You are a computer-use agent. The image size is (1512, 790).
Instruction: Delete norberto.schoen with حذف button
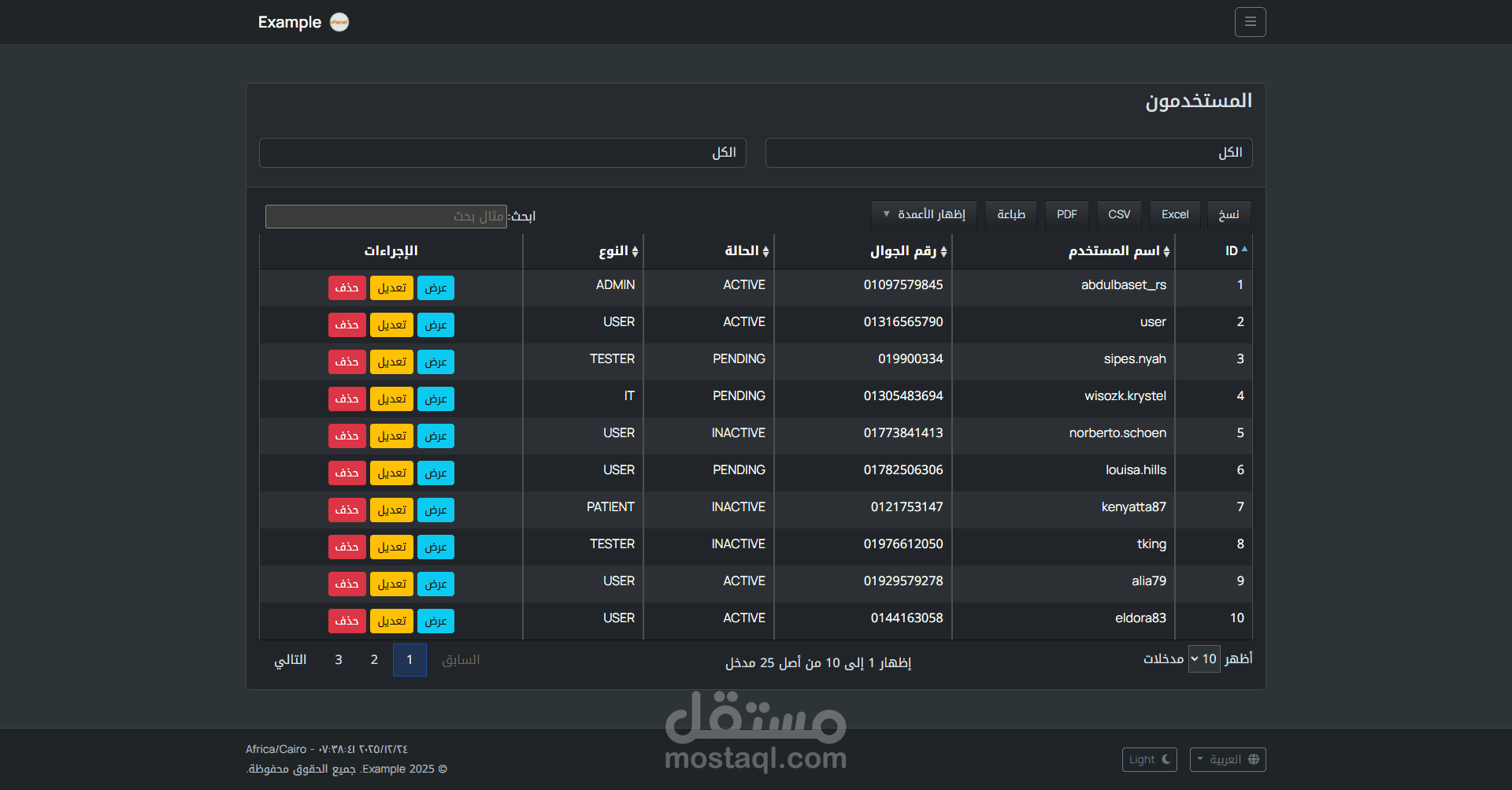[346, 436]
